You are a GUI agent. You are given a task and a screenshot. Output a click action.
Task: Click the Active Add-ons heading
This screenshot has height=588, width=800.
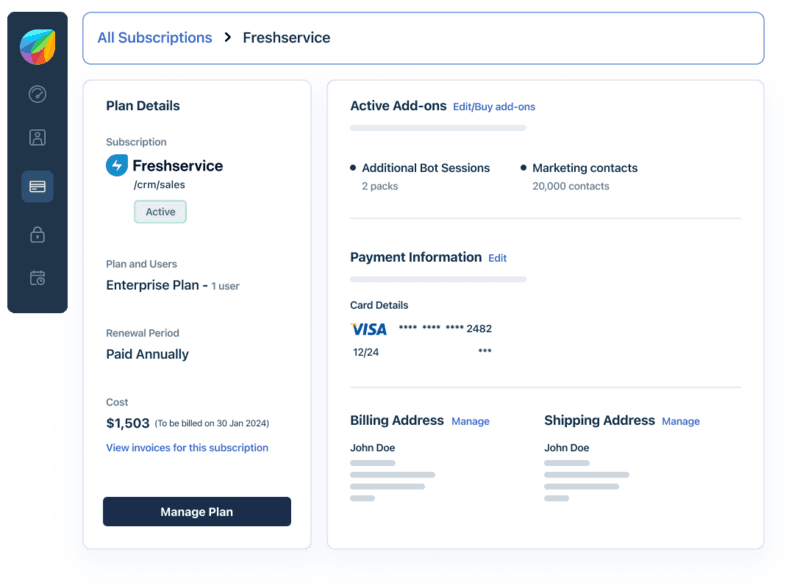click(398, 106)
